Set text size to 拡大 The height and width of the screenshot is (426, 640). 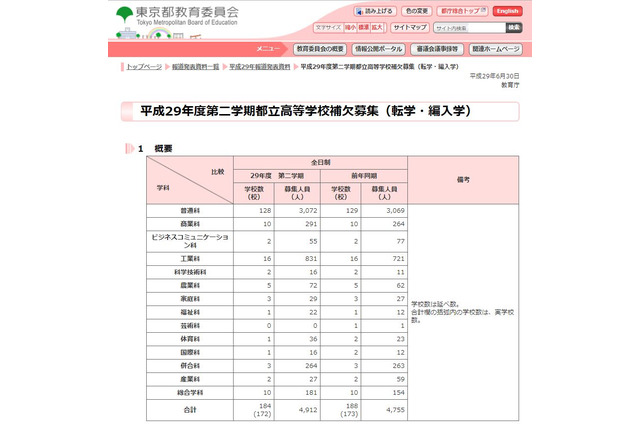377,28
